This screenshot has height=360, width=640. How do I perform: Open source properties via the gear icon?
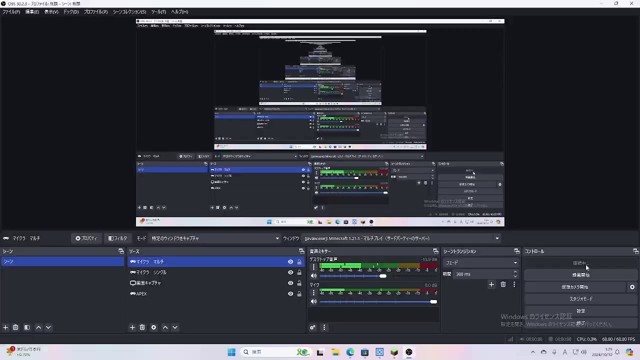tap(154, 327)
